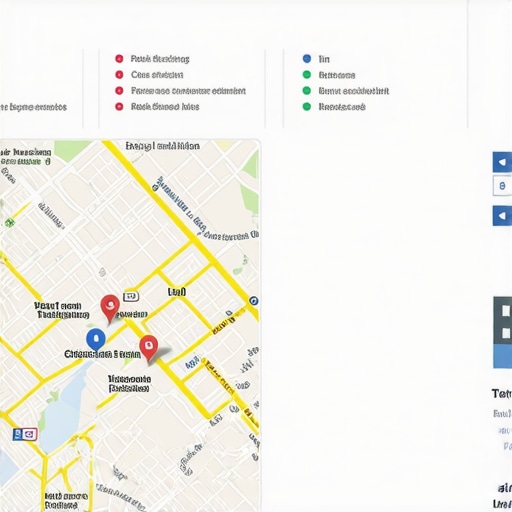Click the input box between the blue arrow buttons
Screen dimensions: 512x512
pos(502,186)
